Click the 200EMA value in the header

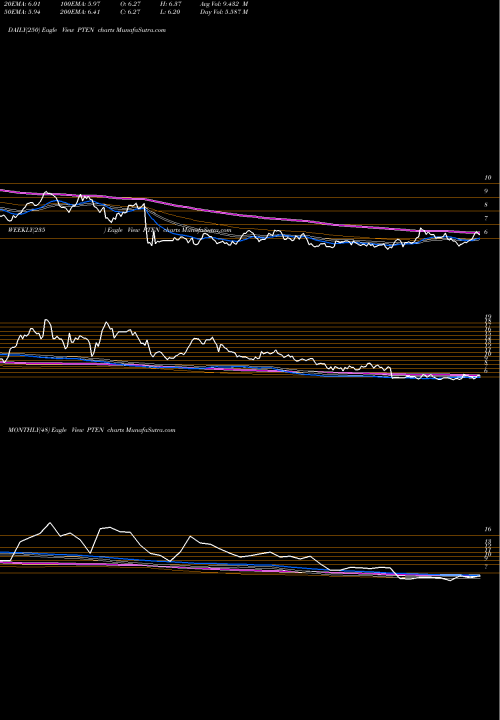pos(79,12)
